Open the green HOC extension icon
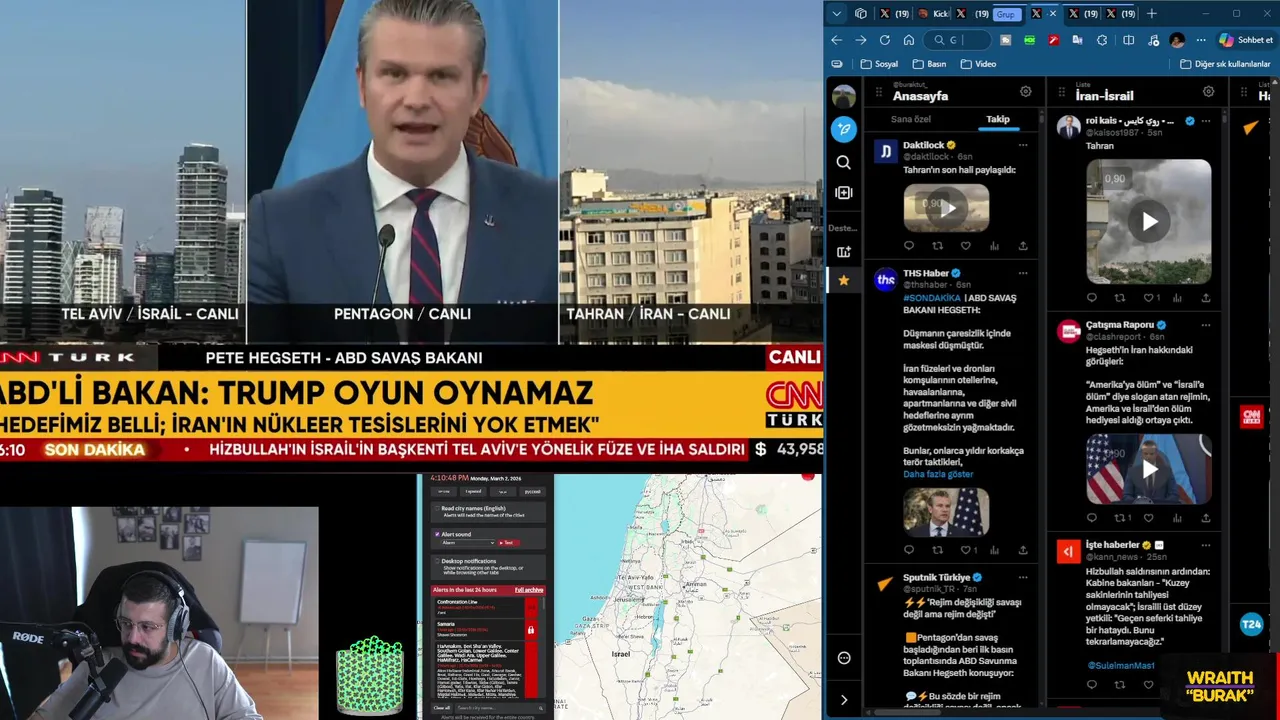This screenshot has height=720, width=1280. click(x=1030, y=40)
